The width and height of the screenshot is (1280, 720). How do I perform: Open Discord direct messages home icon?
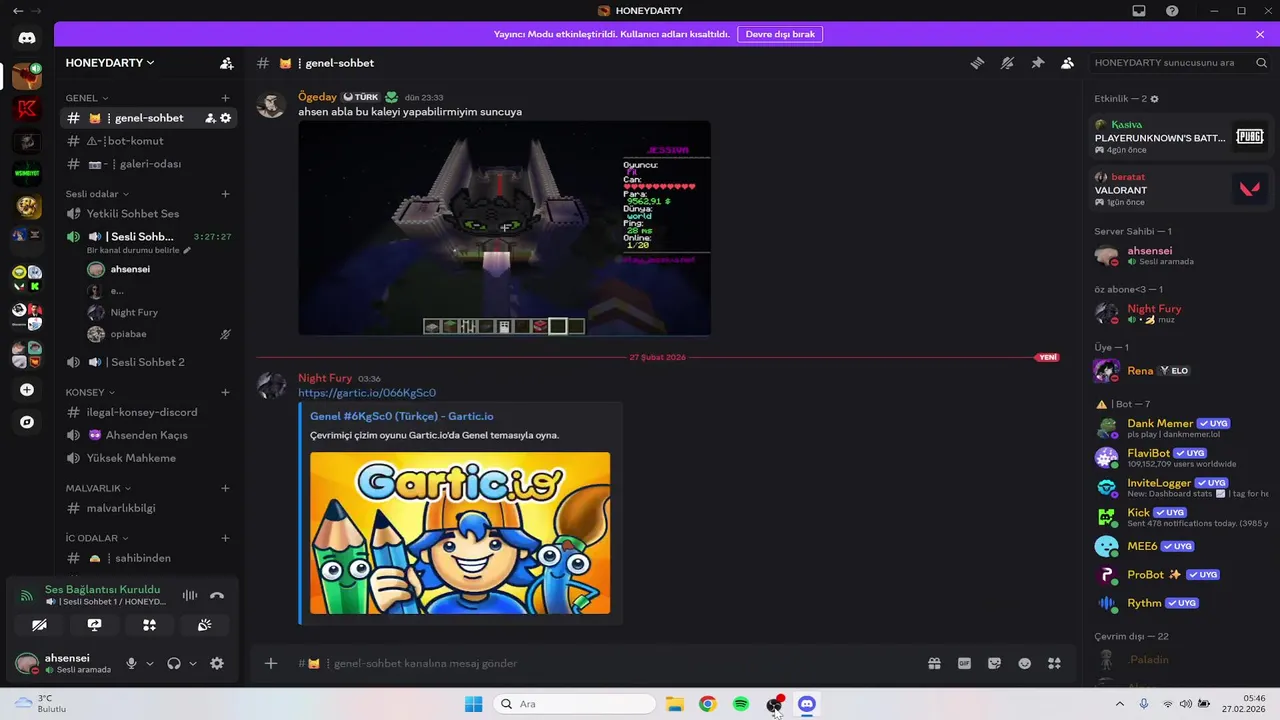[27, 38]
